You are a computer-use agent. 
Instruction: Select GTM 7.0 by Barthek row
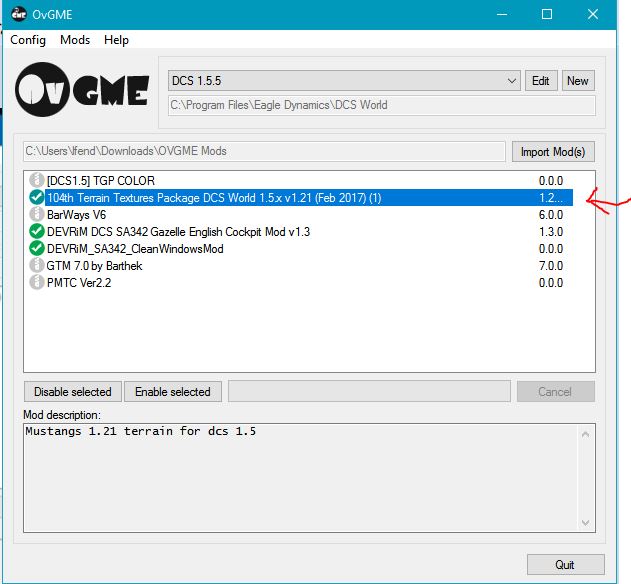click(x=301, y=265)
